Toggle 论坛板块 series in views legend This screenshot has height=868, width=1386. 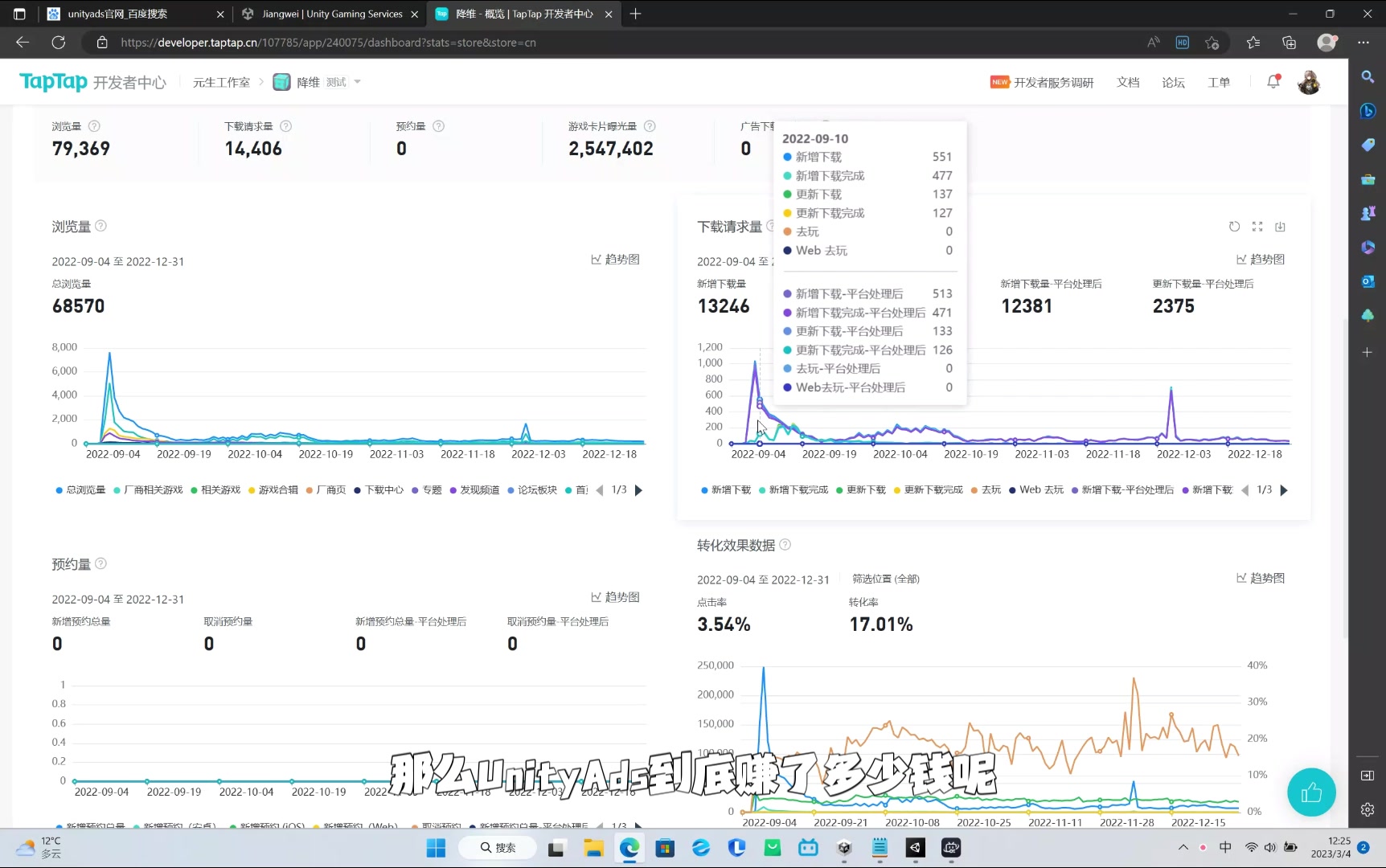532,489
